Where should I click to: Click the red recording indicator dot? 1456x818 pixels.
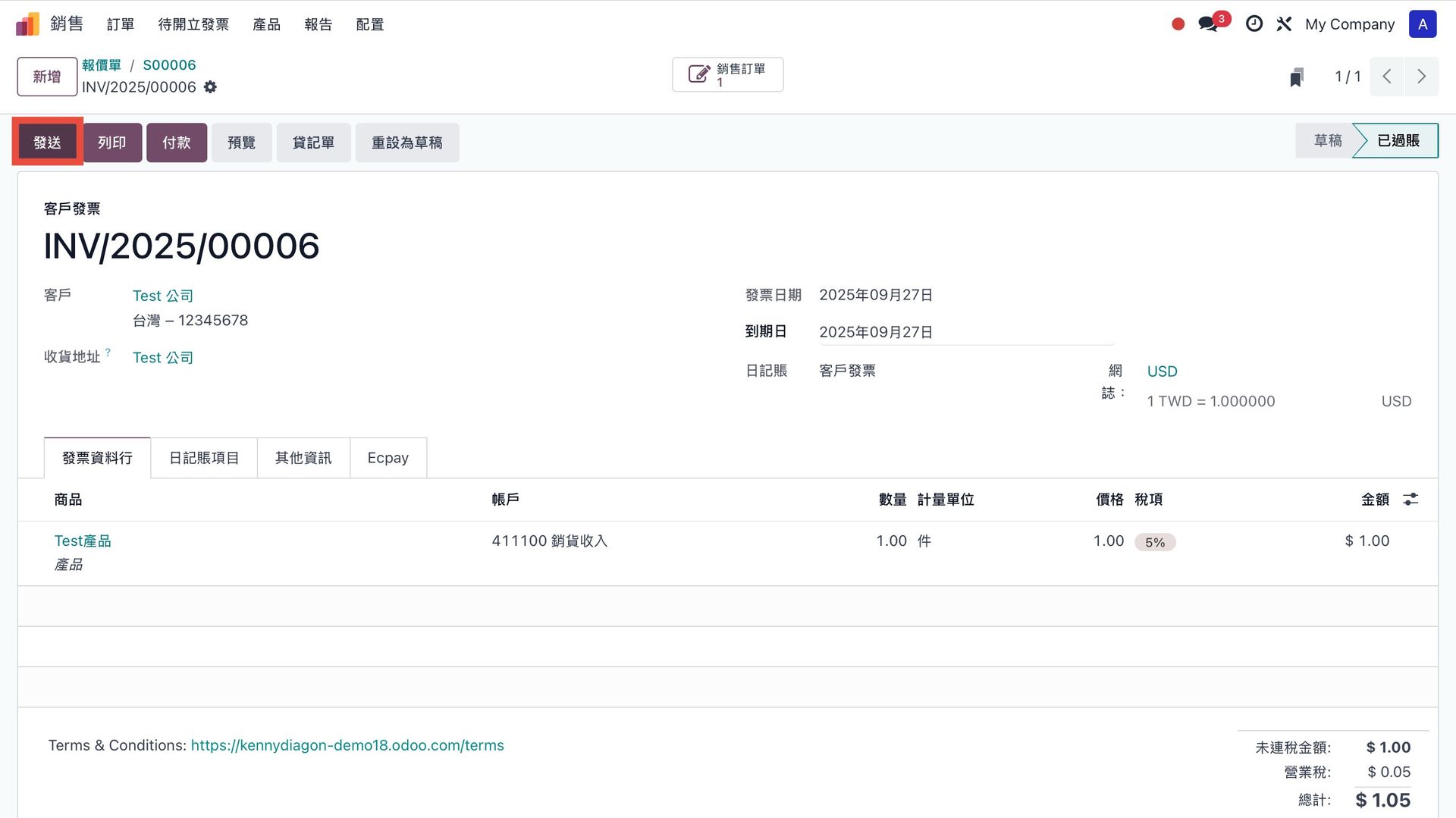pyautogui.click(x=1178, y=24)
